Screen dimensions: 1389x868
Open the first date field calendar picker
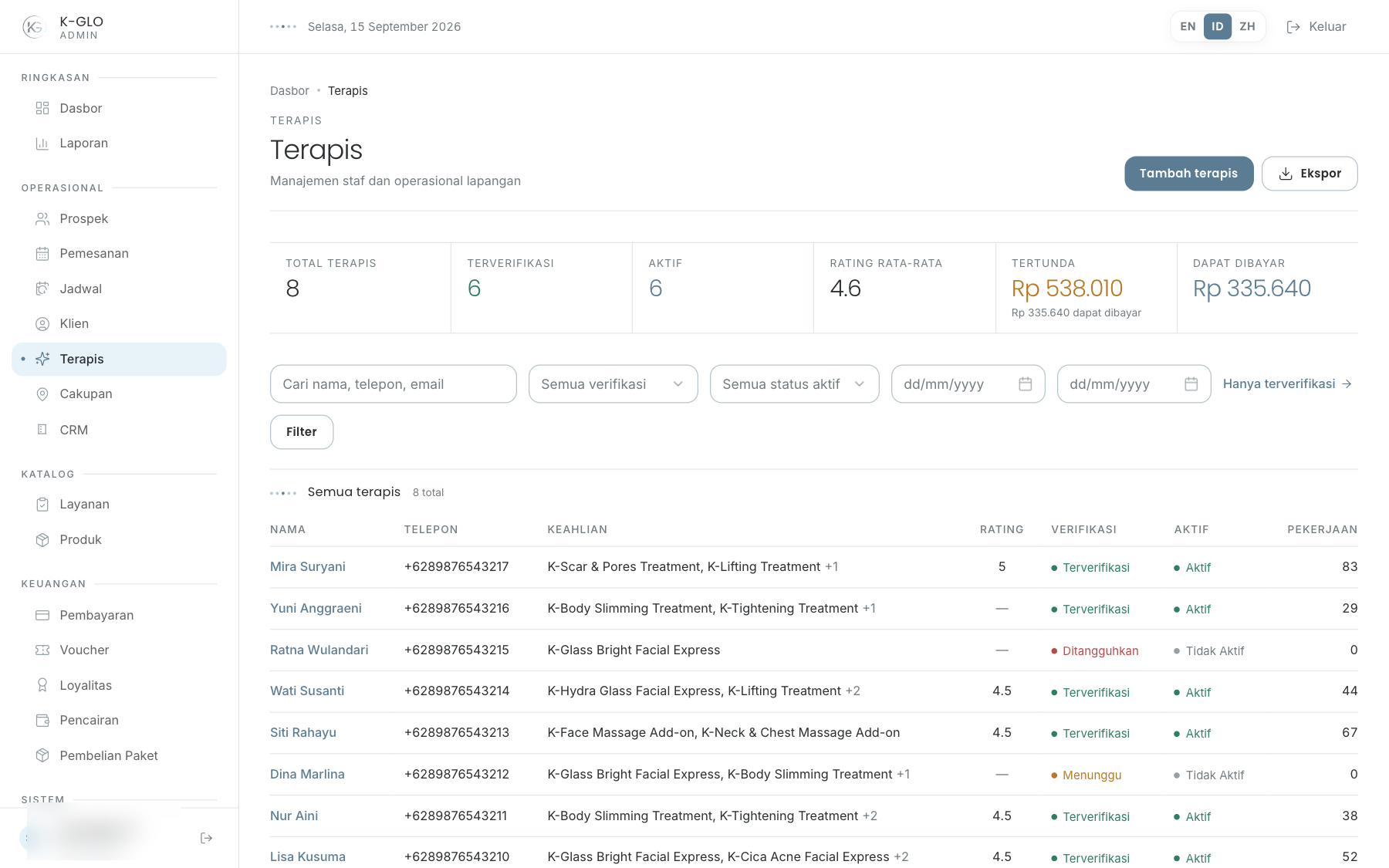click(1025, 384)
